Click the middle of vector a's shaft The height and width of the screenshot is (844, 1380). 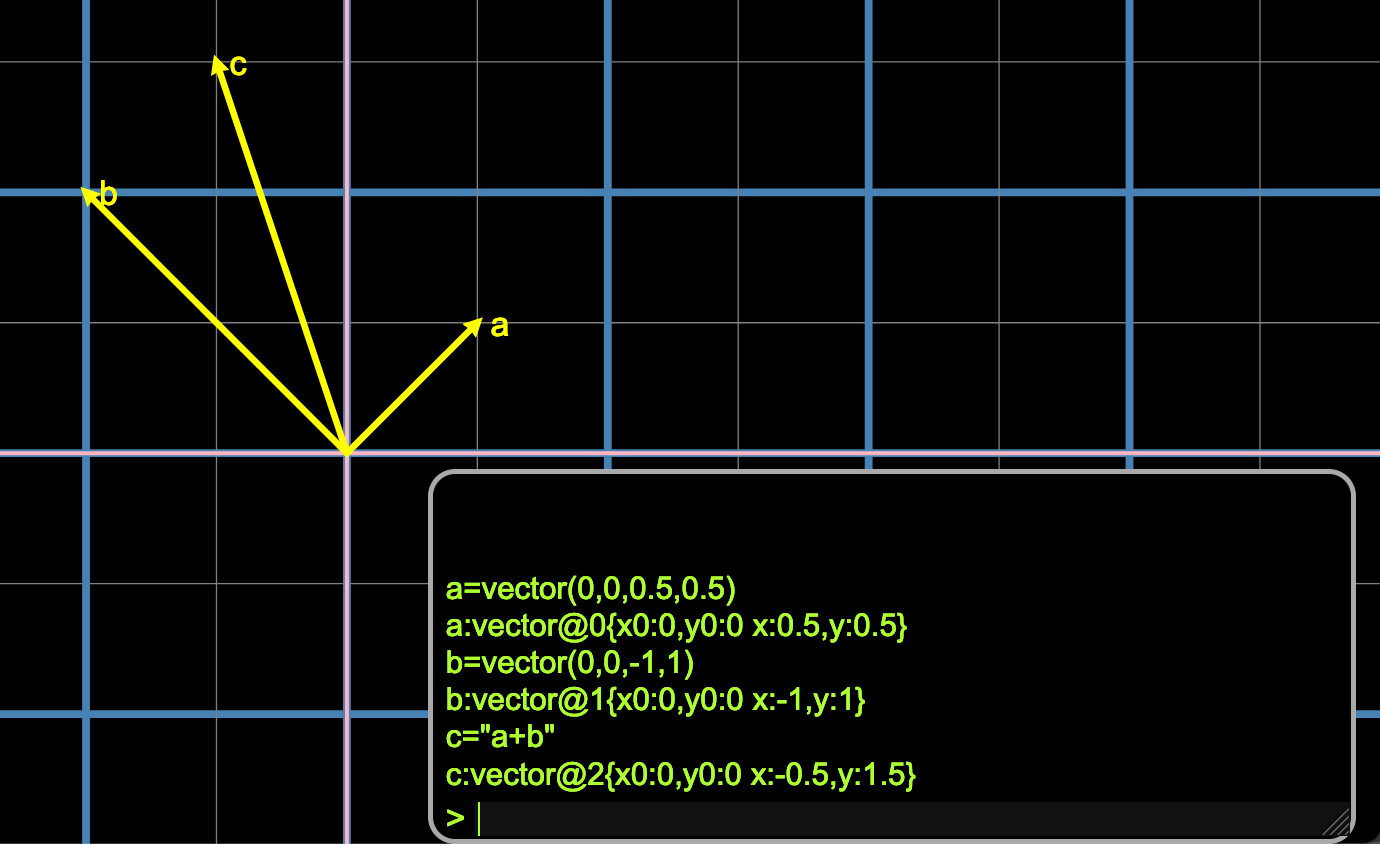(x=412, y=387)
